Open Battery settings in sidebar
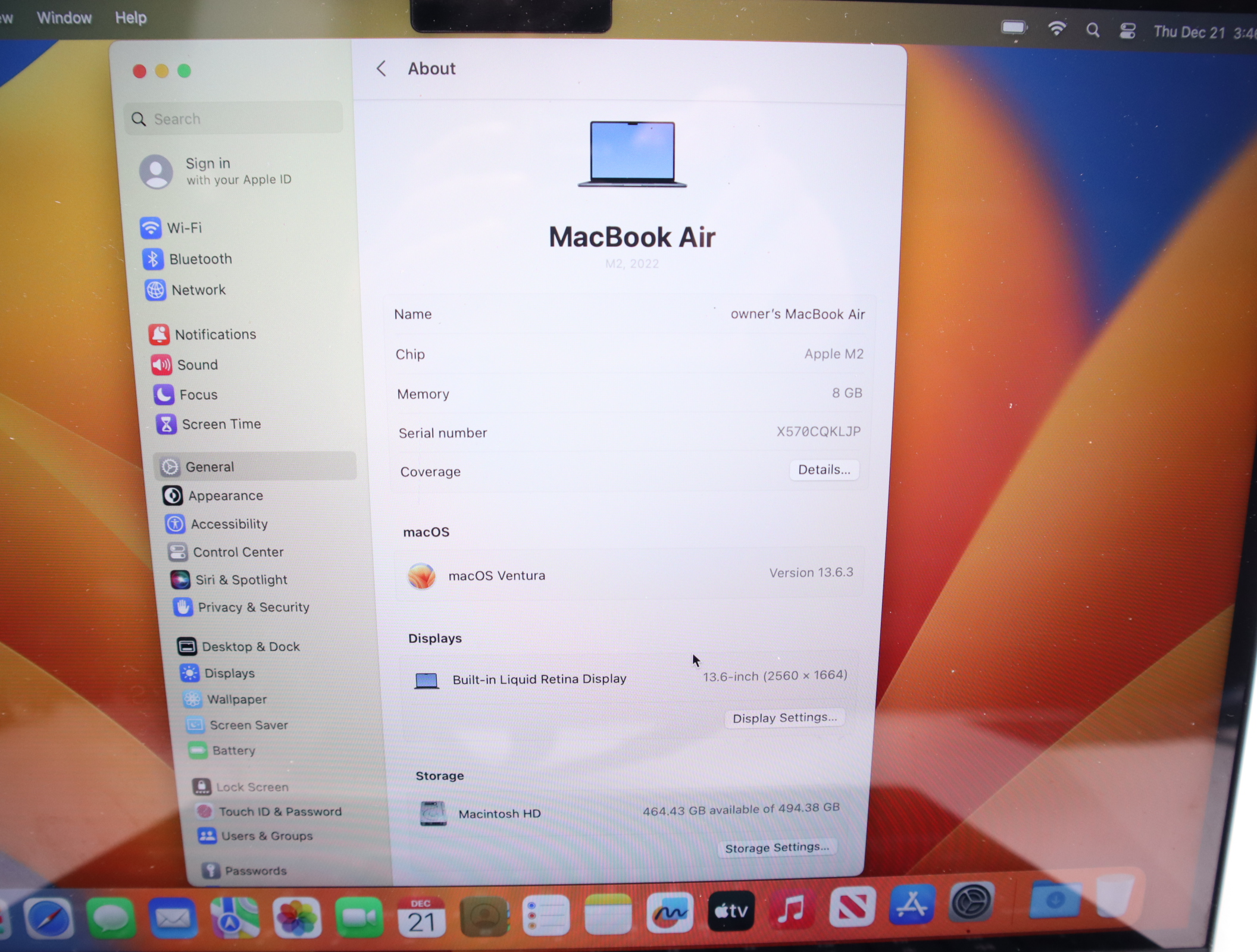The height and width of the screenshot is (952, 1257). tap(222, 750)
